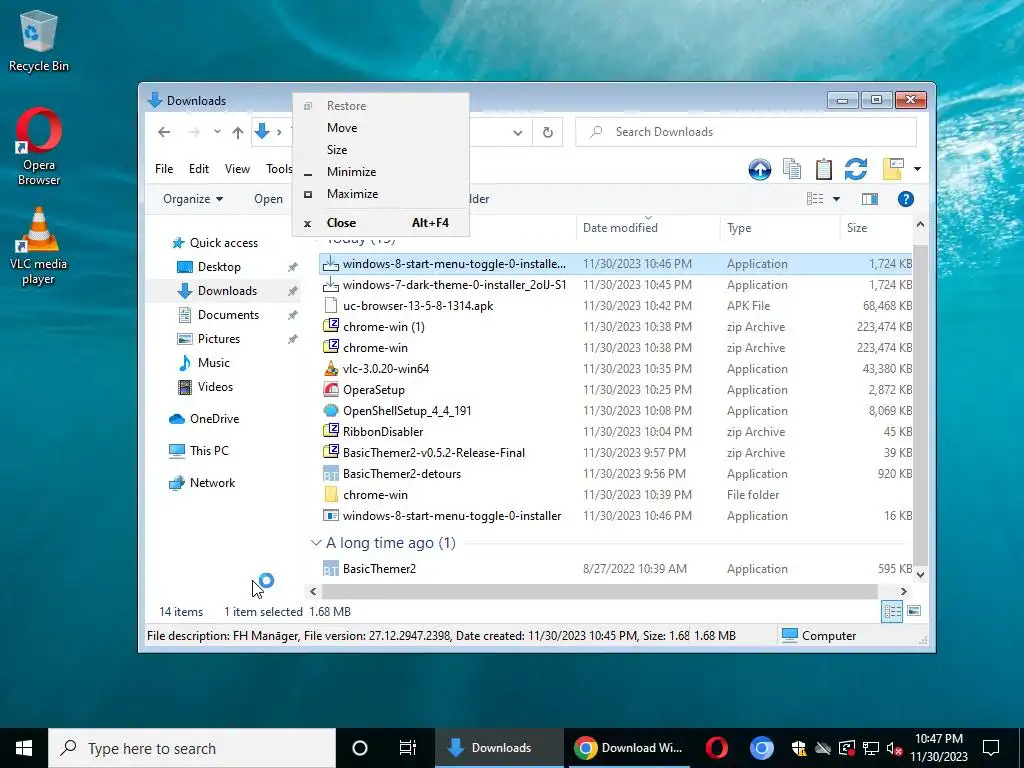
Task: Click the Up one level arrow
Action: point(238,133)
